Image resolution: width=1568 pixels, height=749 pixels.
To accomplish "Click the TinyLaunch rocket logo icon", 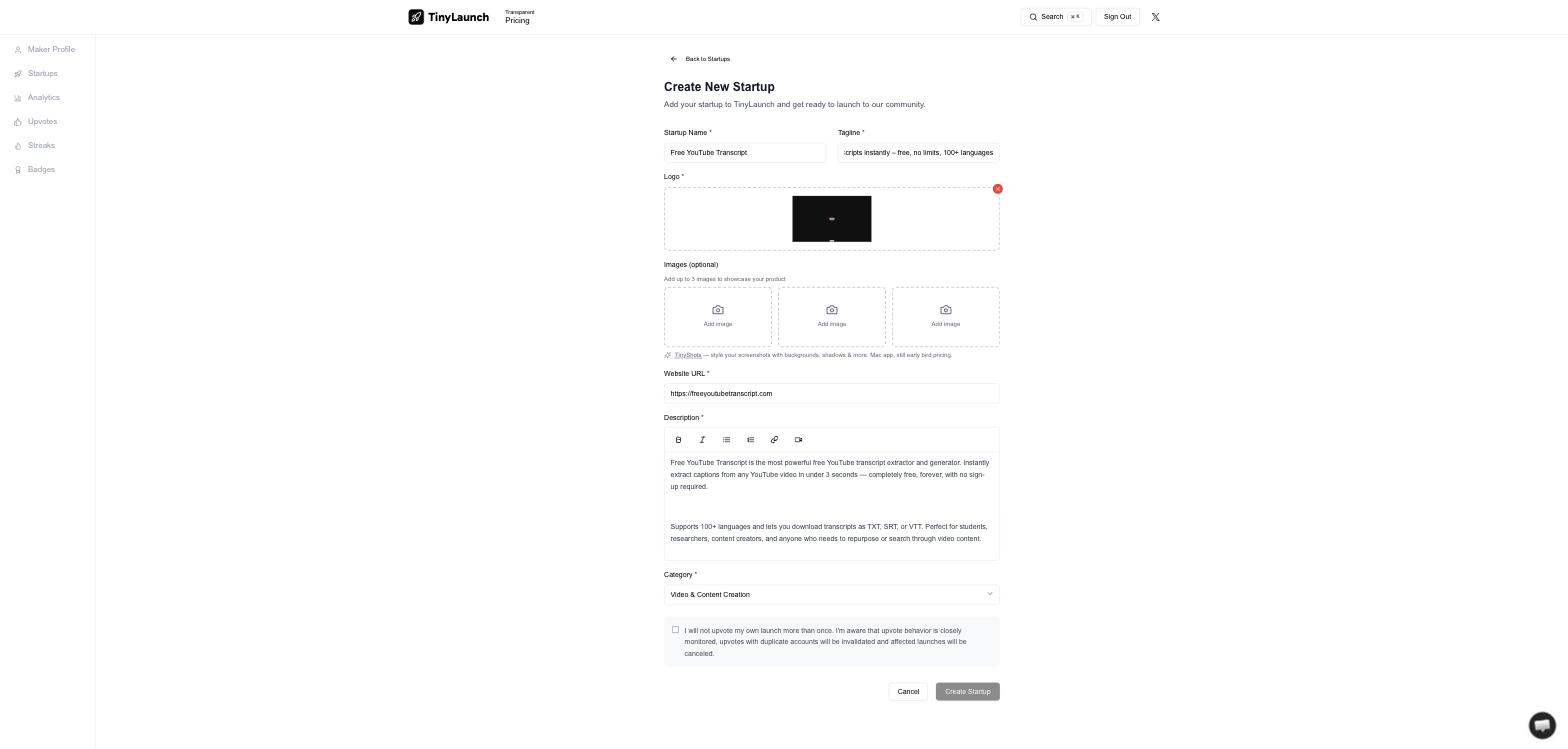I will pos(416,17).
